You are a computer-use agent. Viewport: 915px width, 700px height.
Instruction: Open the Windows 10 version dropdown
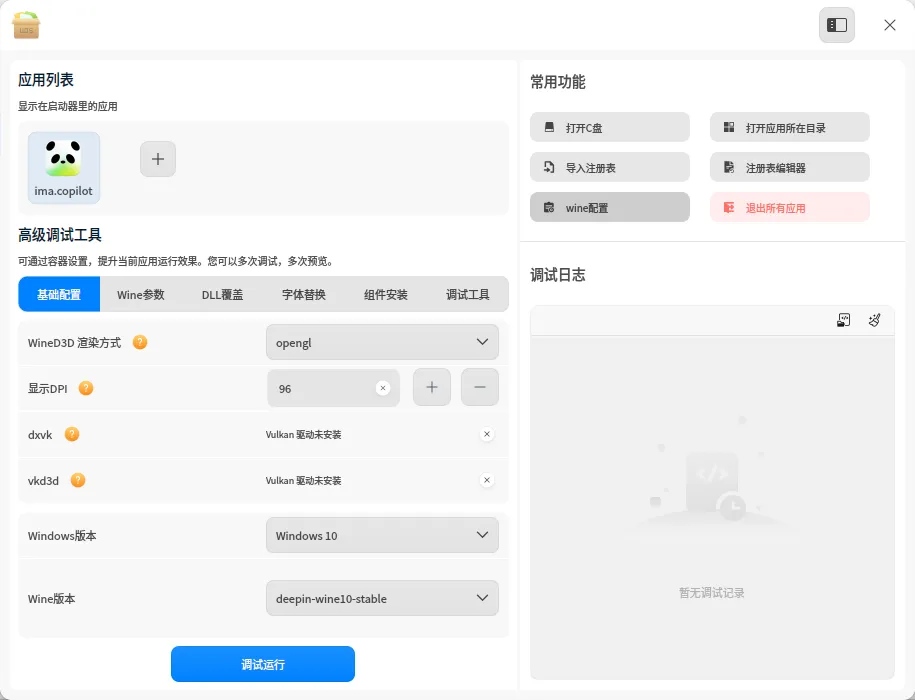(x=382, y=535)
